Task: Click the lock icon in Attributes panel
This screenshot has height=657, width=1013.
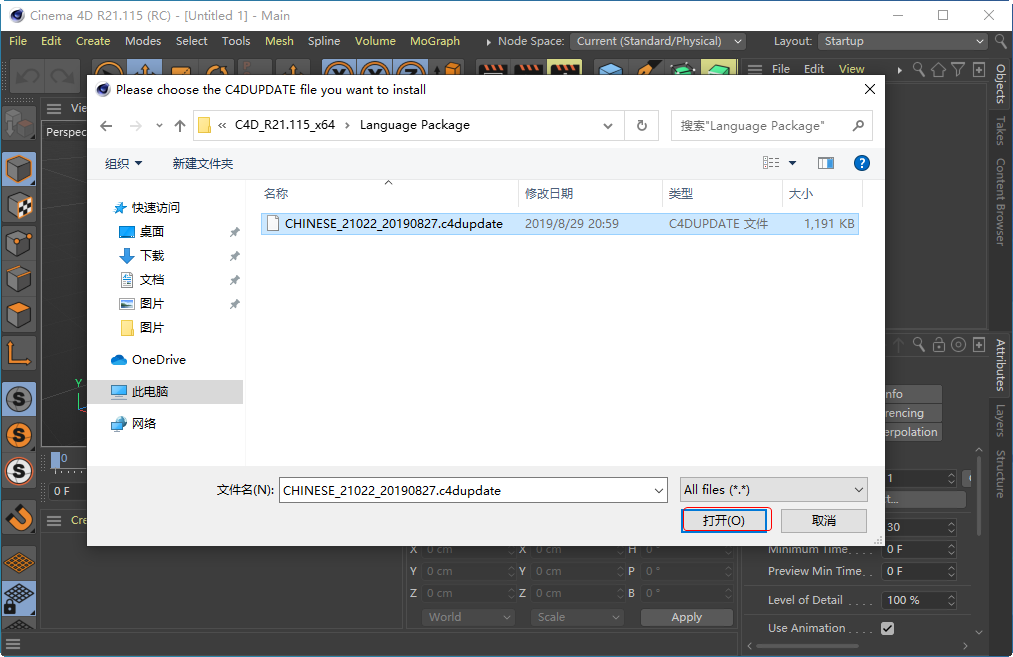Action: coord(938,345)
